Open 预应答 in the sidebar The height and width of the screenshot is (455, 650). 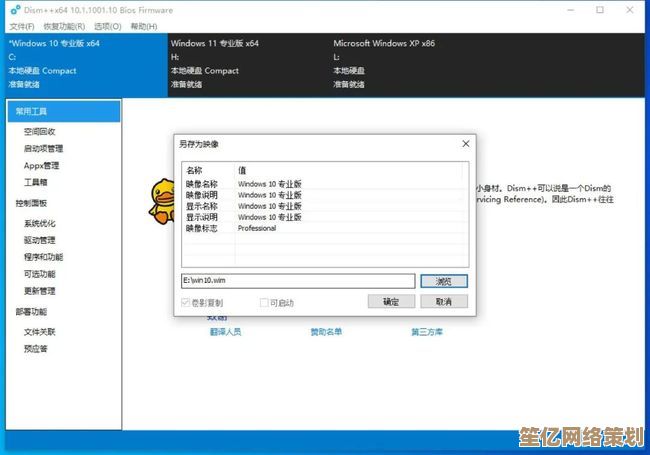pyautogui.click(x=36, y=349)
